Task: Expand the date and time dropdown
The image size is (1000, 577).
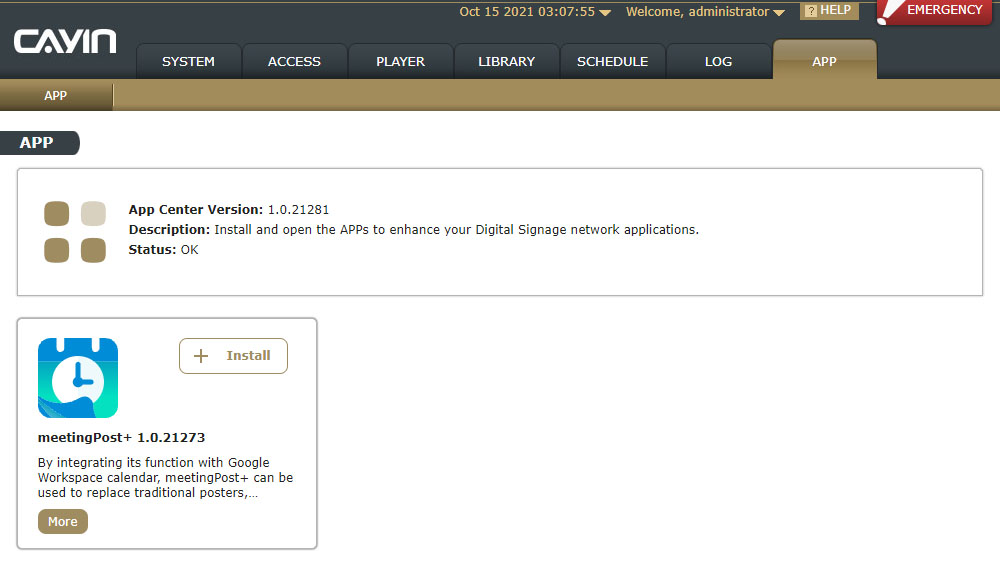Action: pos(605,13)
